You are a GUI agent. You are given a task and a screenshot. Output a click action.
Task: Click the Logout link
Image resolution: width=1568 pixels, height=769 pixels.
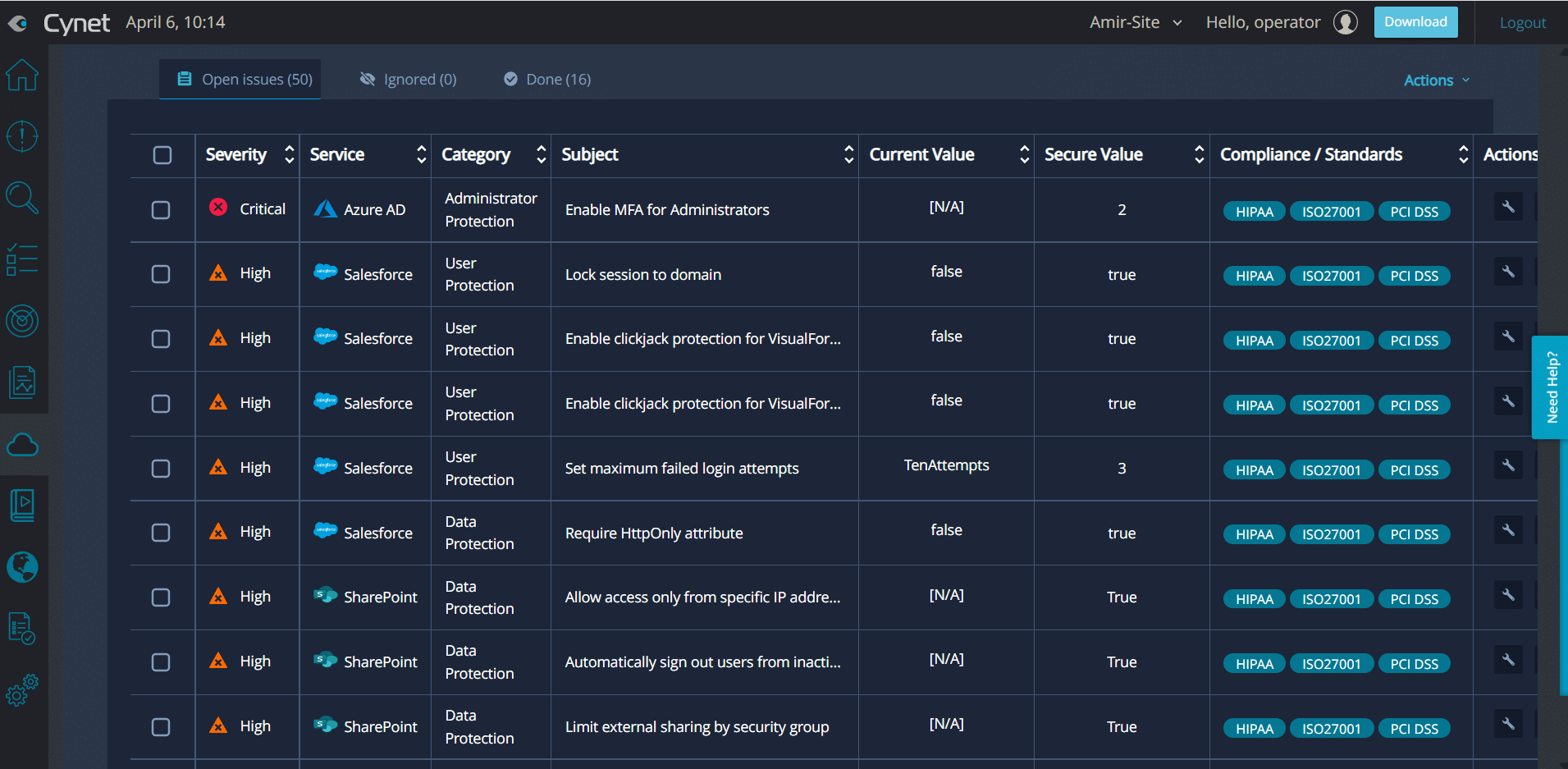click(1522, 23)
